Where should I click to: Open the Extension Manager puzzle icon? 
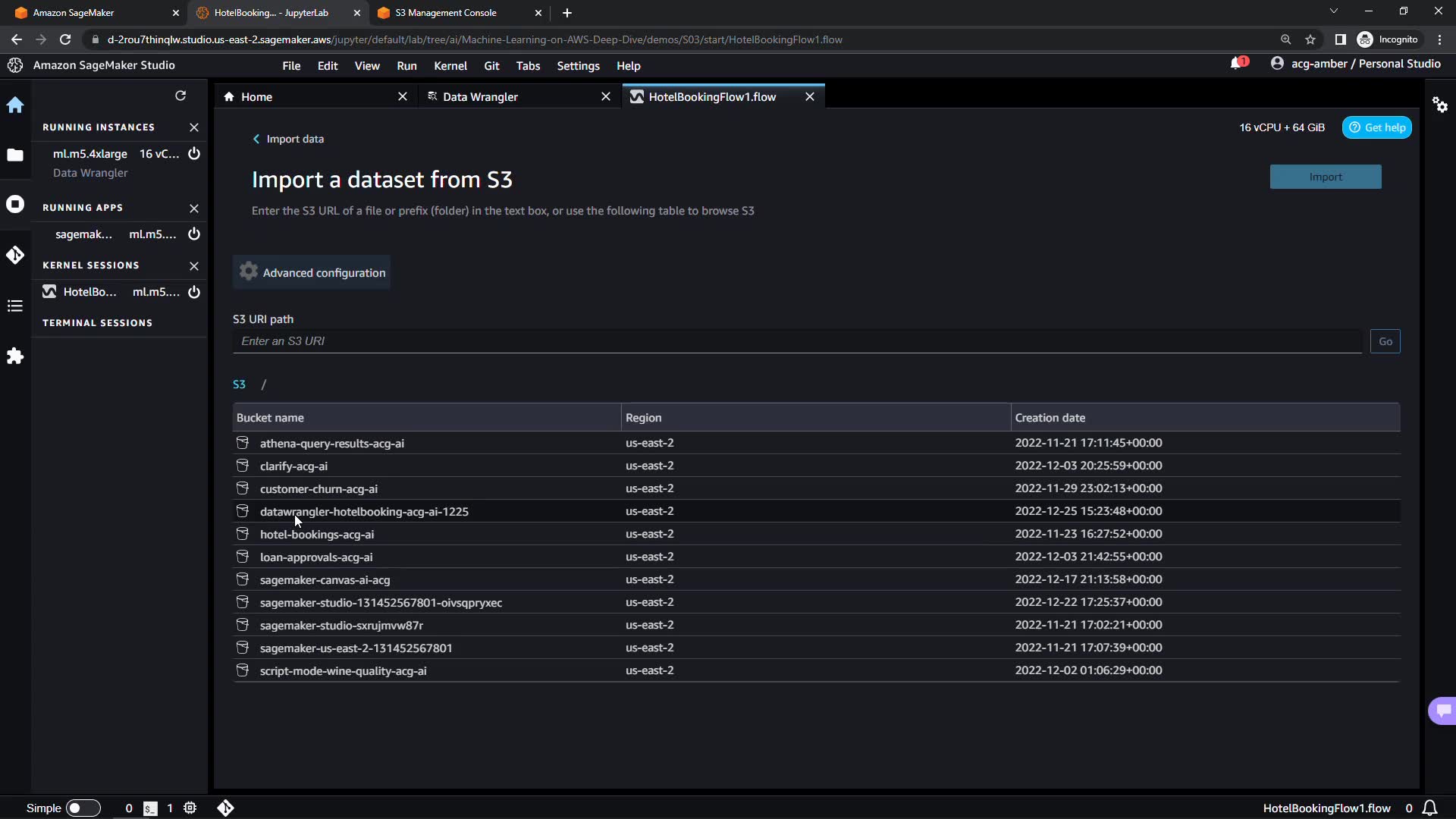pos(15,356)
